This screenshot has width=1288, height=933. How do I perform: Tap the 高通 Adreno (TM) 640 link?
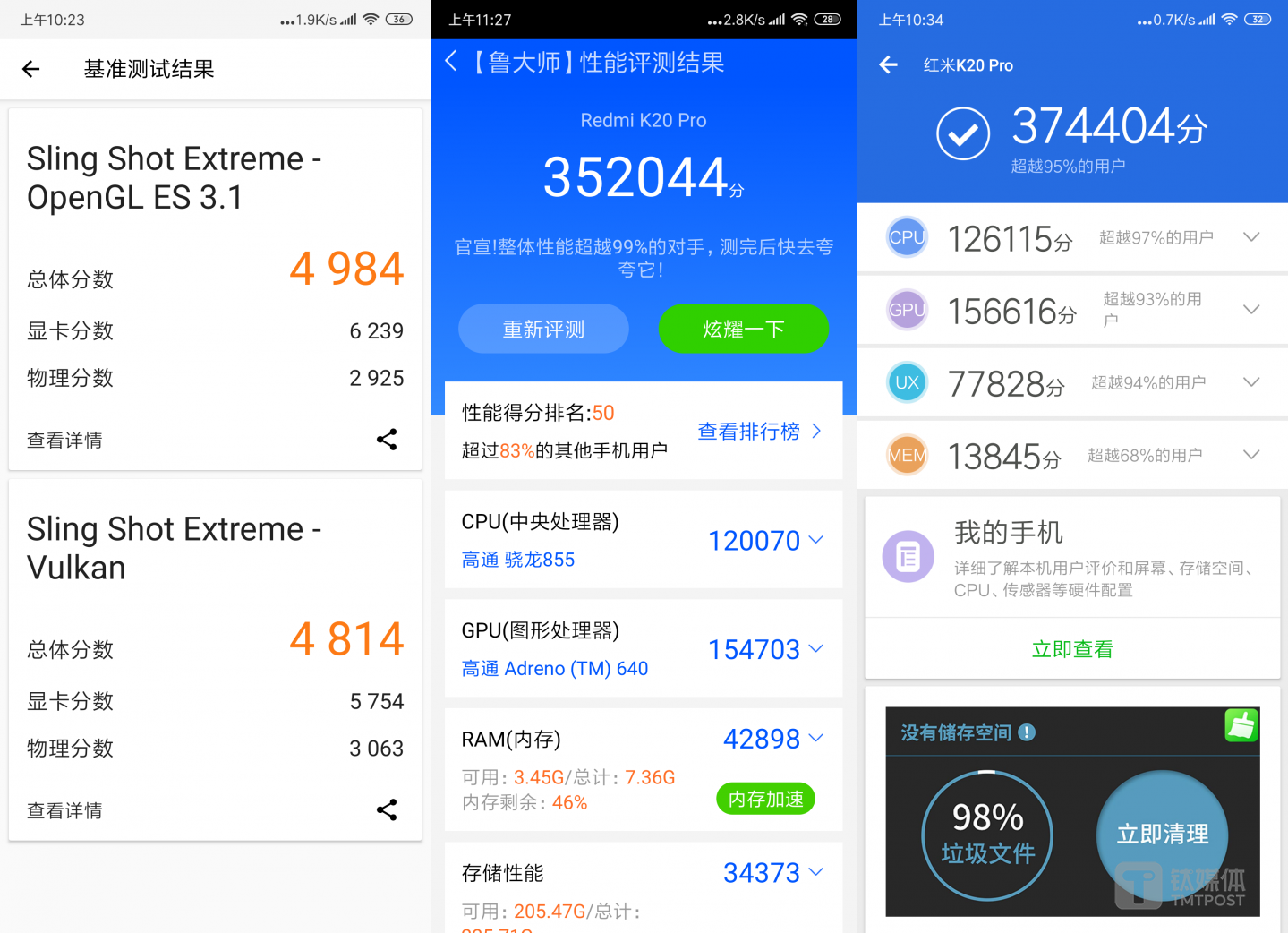[555, 669]
